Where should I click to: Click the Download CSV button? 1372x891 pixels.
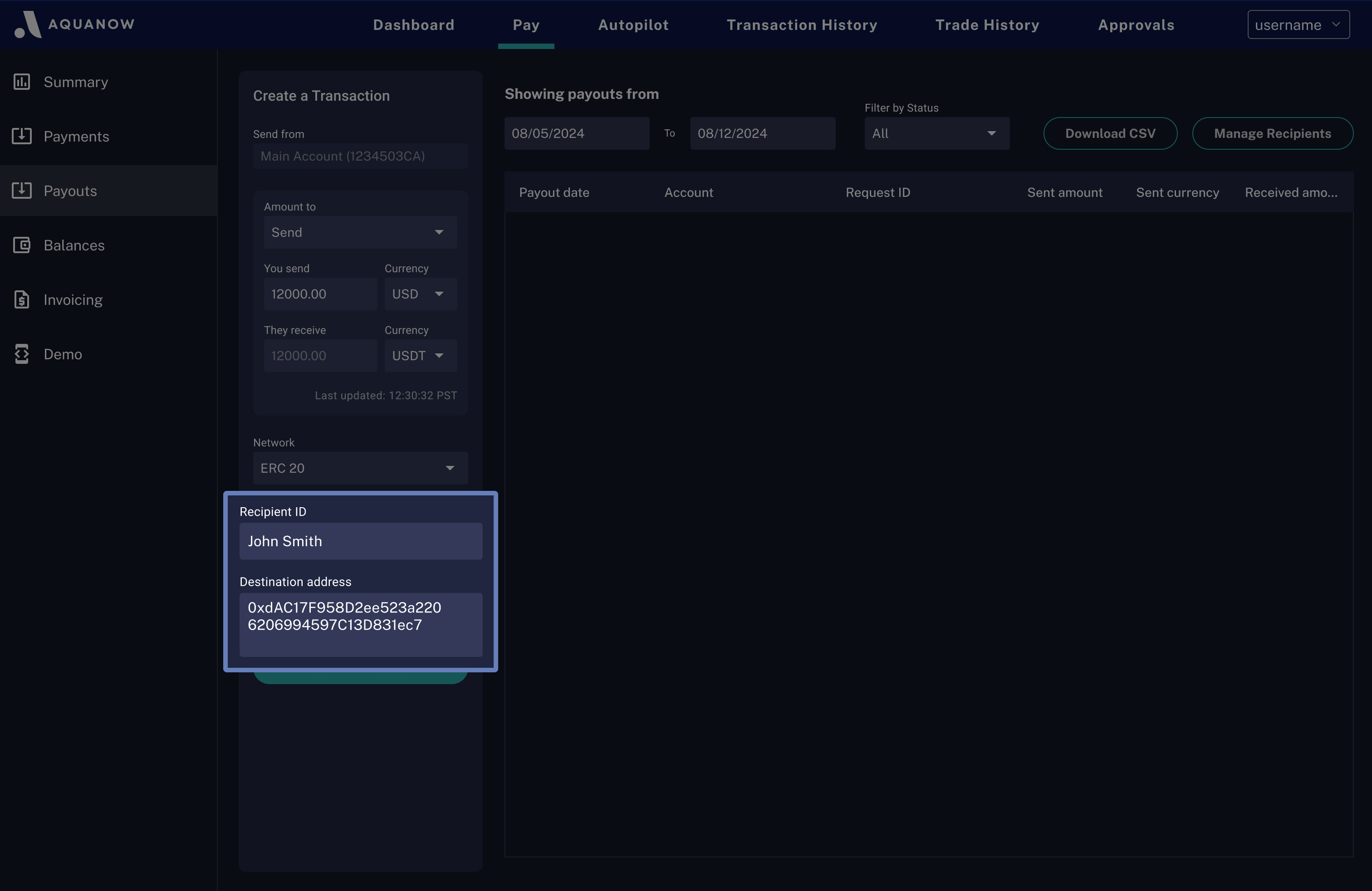[1110, 133]
